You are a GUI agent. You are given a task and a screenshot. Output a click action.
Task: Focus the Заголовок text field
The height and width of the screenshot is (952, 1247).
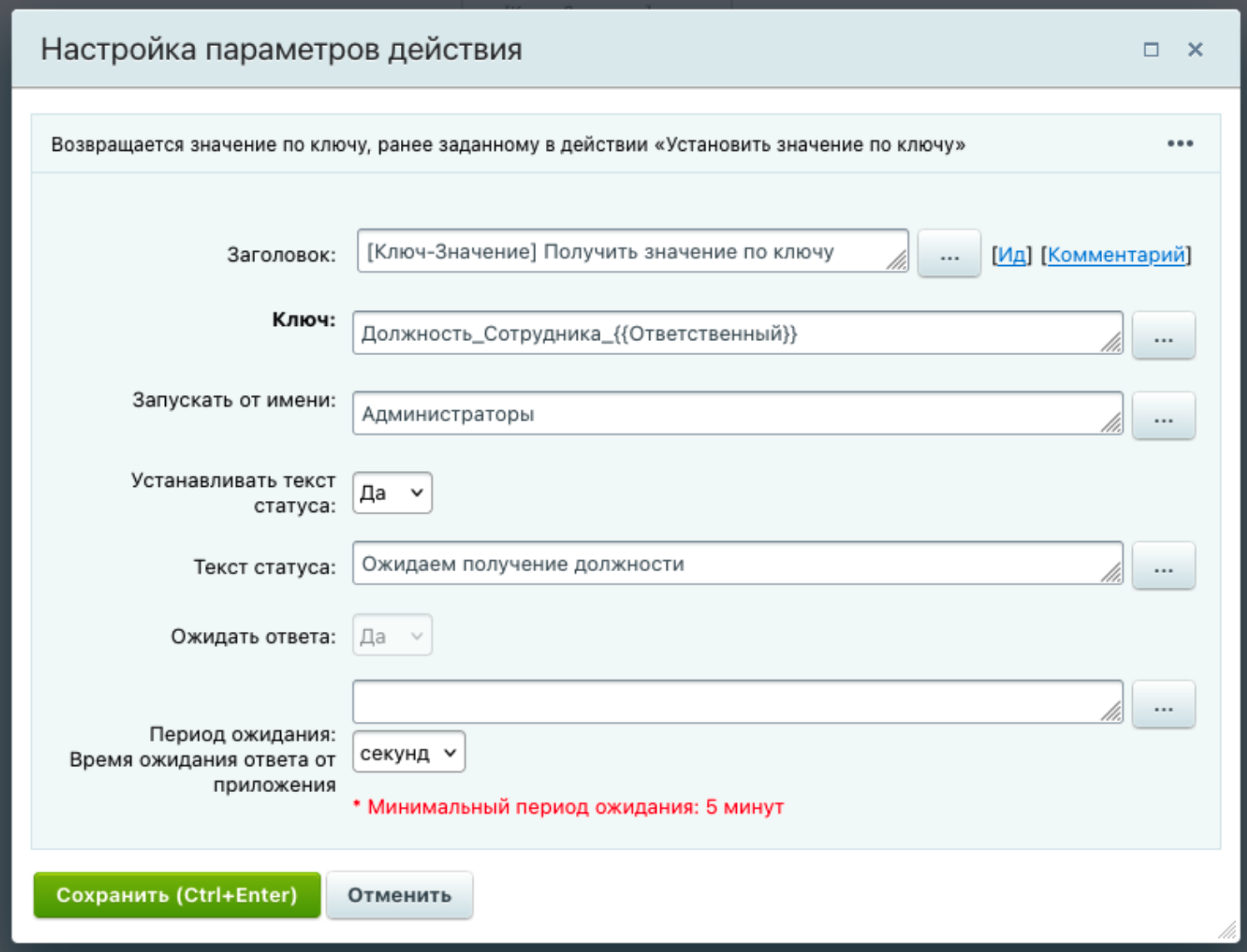click(625, 252)
